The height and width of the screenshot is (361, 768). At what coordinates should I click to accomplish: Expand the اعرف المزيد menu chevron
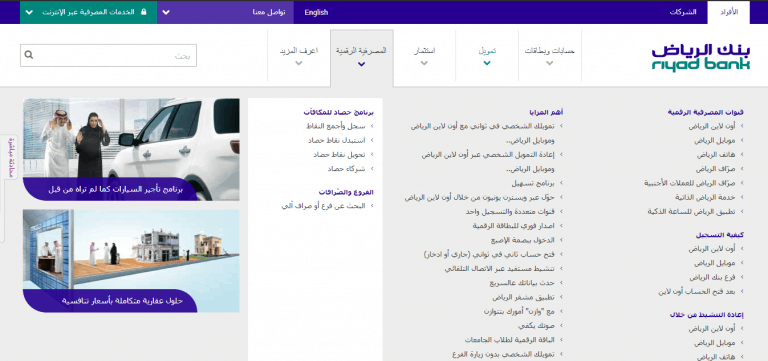click(x=299, y=63)
